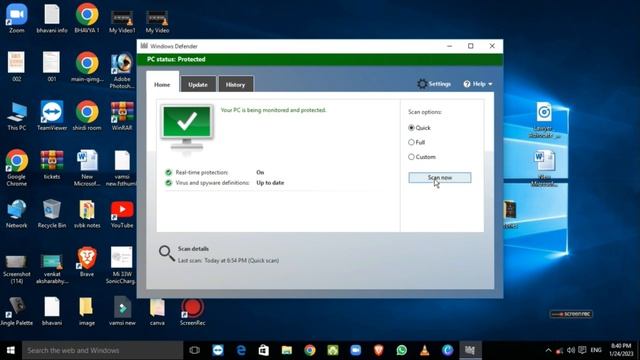
Task: Click the Search the web and Windows box
Action: [102, 350]
